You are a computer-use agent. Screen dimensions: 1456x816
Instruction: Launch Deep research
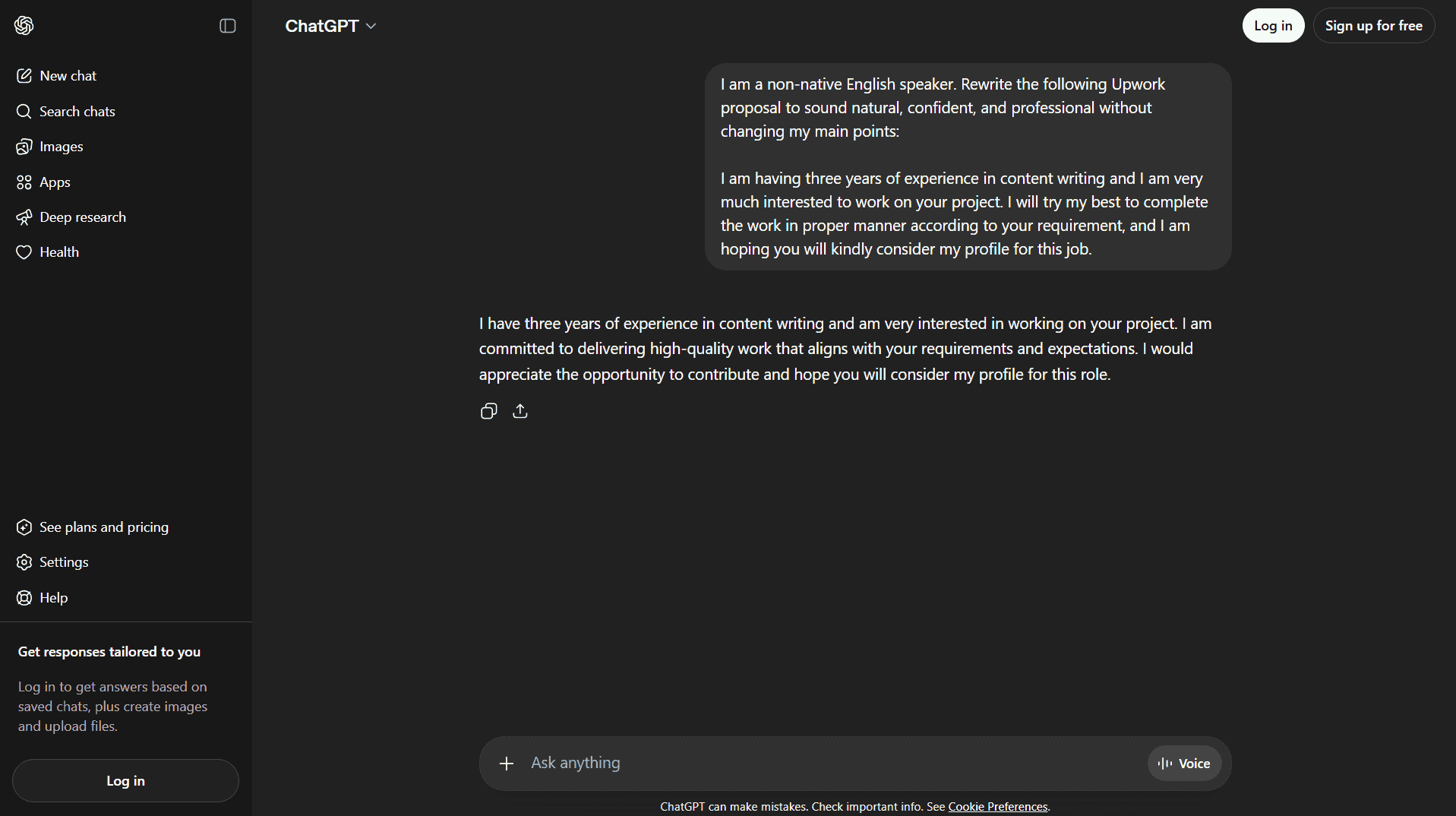coord(82,217)
